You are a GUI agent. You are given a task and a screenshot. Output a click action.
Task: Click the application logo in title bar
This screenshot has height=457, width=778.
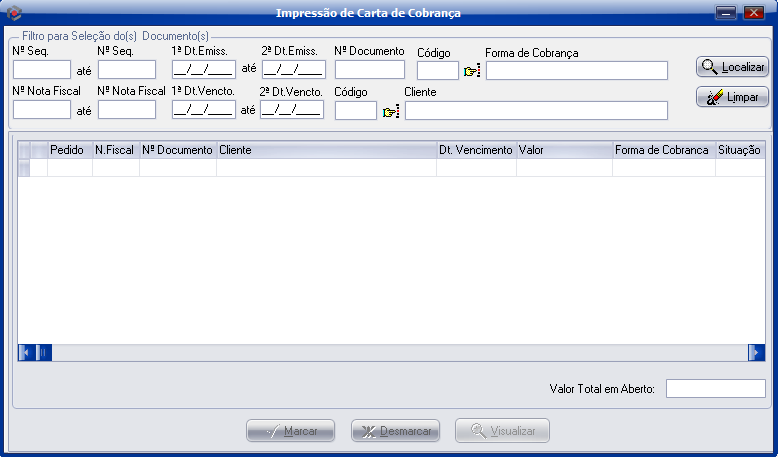click(14, 12)
